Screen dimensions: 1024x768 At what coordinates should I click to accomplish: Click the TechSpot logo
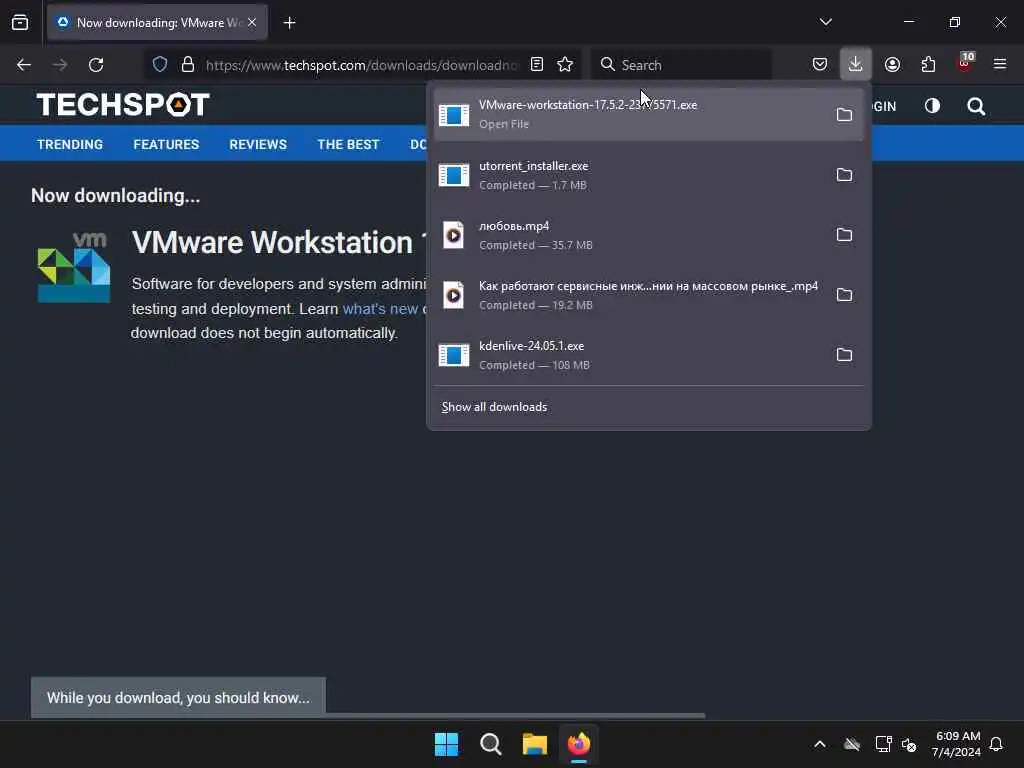pos(123,104)
